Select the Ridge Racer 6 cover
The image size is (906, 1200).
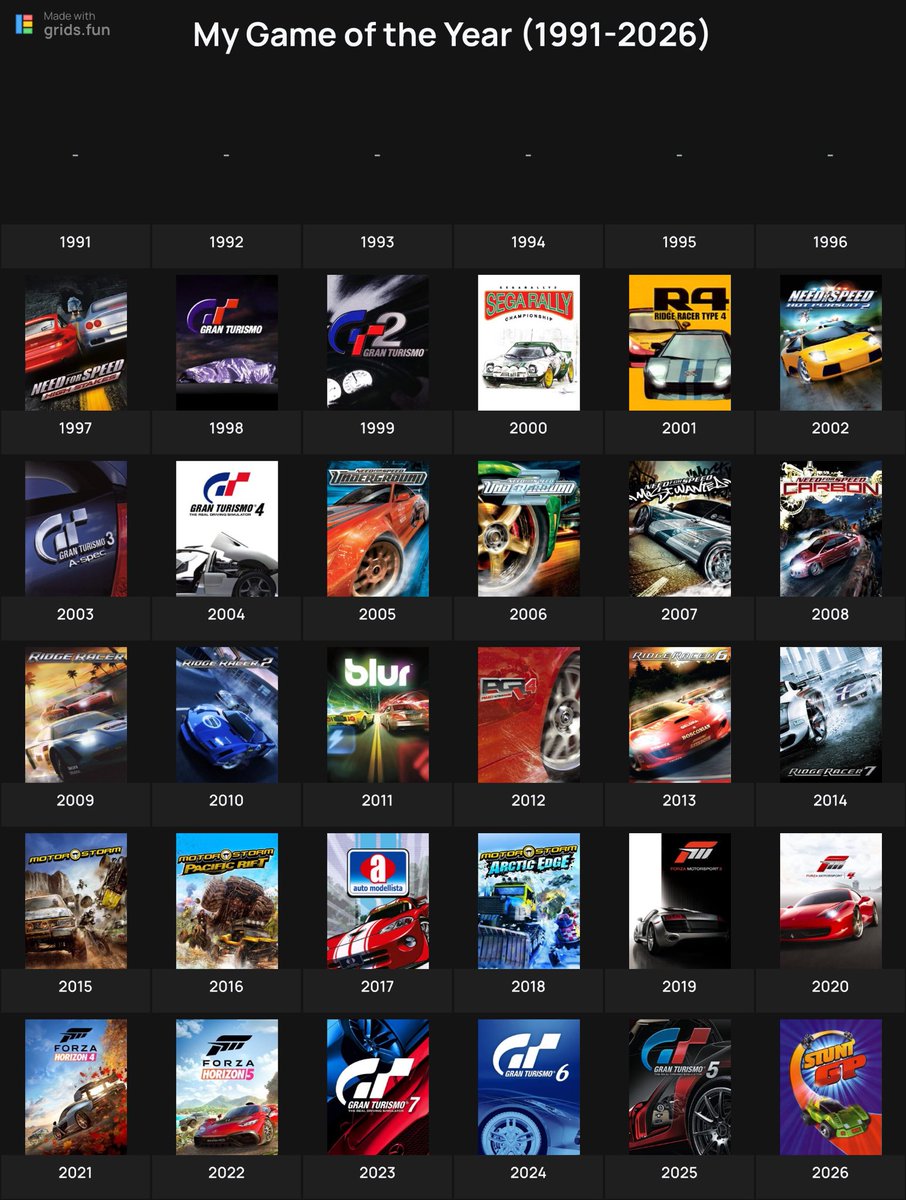pyautogui.click(x=680, y=715)
